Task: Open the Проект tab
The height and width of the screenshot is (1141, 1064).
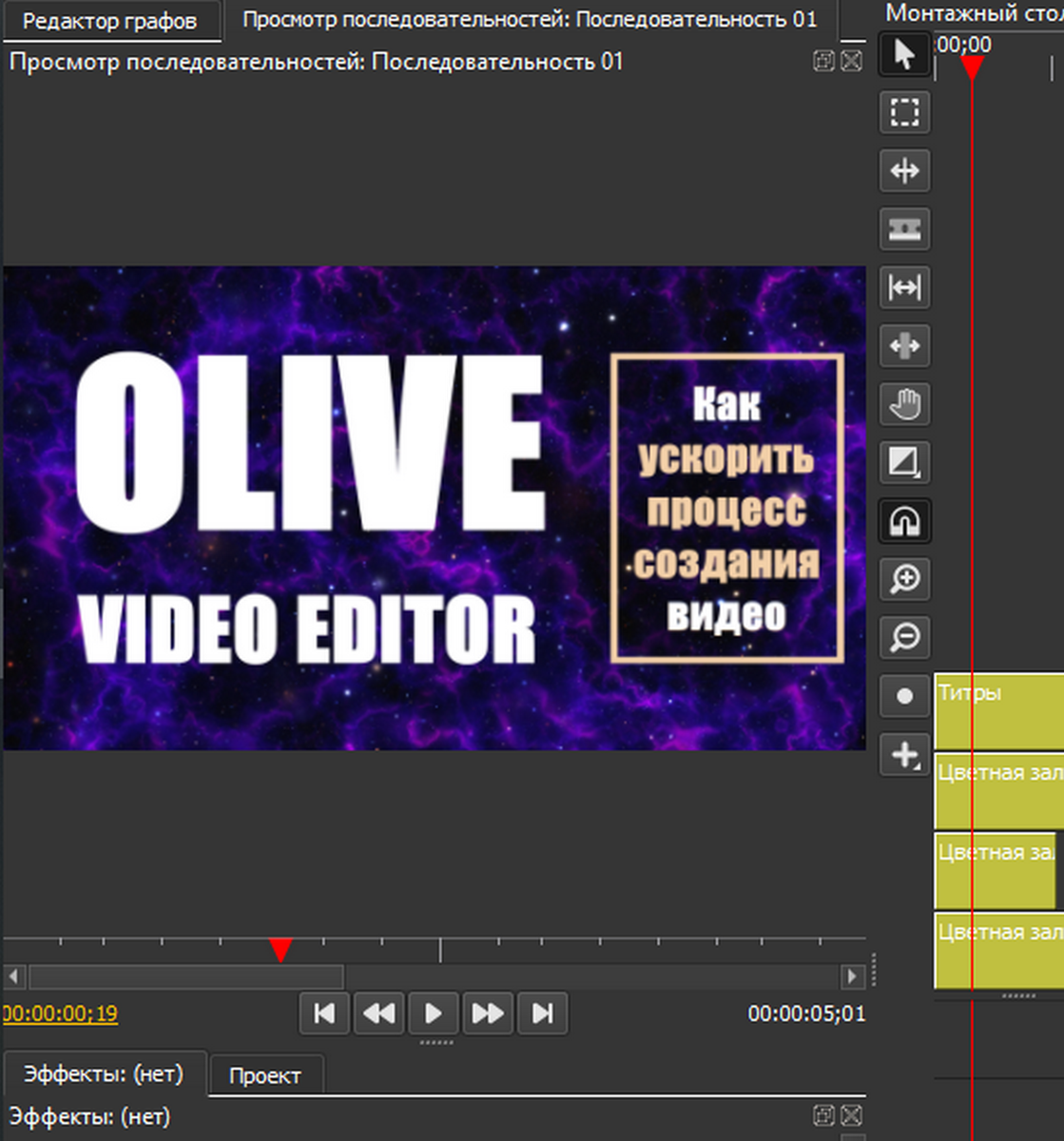Action: click(265, 1075)
